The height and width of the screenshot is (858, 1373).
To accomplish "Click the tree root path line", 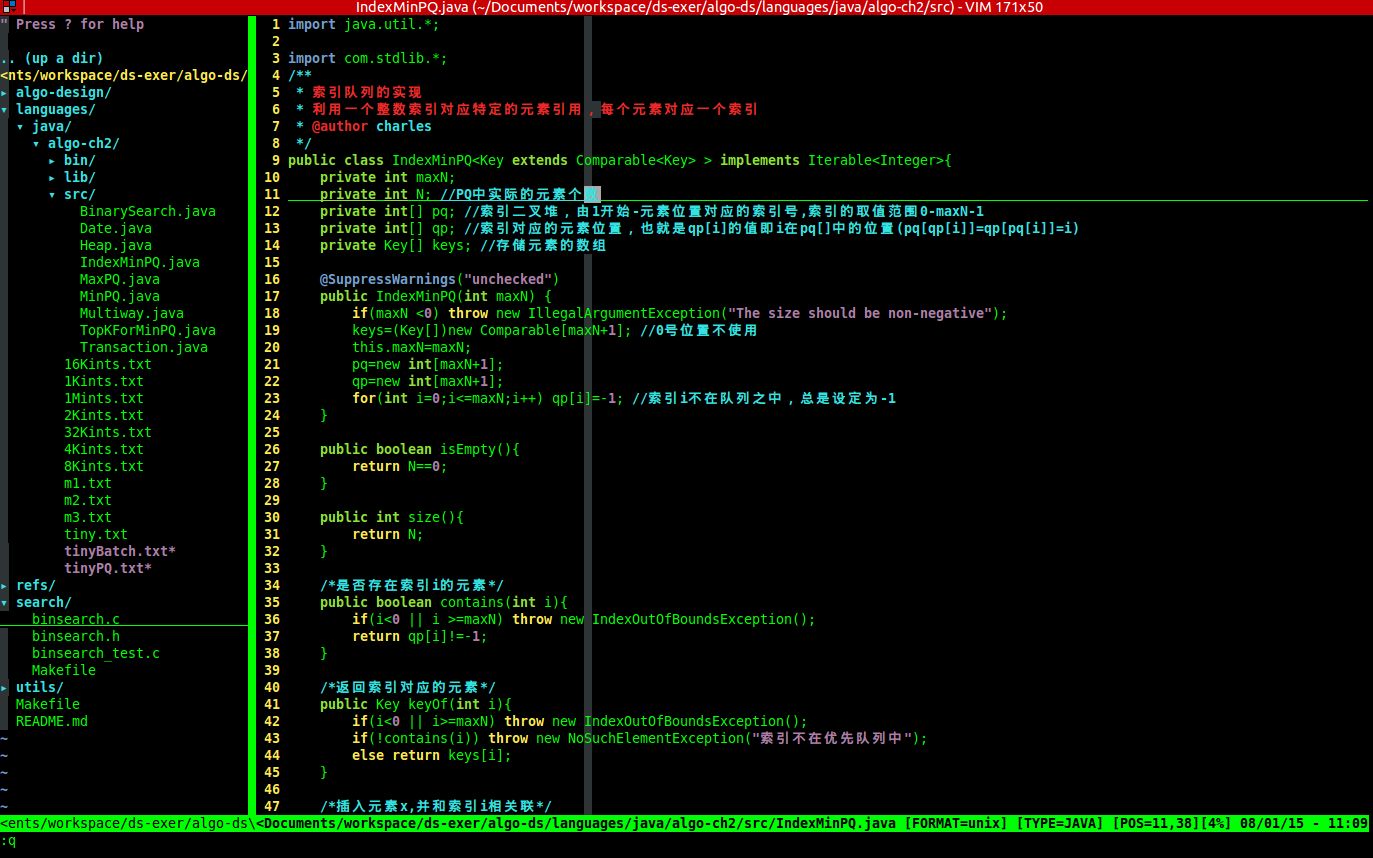I will click(123, 76).
